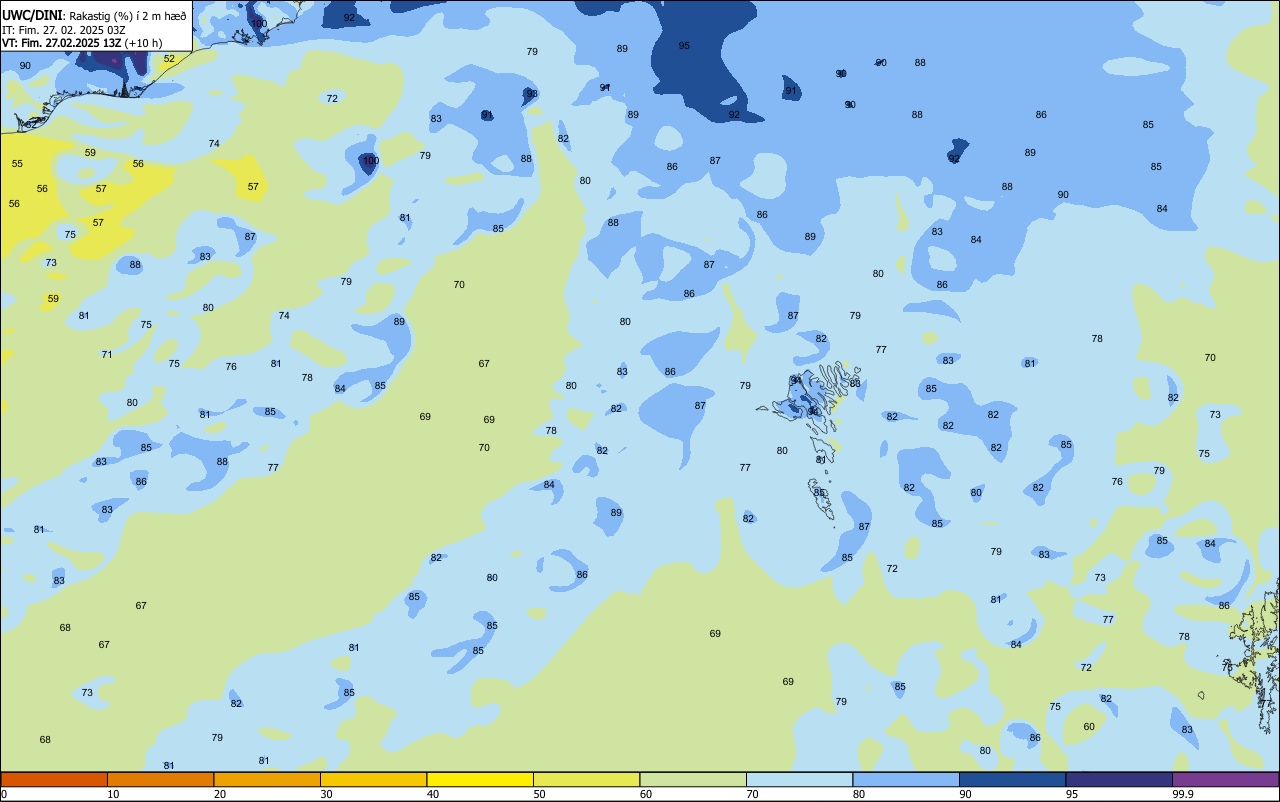Screen dimensions: 1280x802
Task: Click the 95 value in dark blue region
Action: (684, 46)
